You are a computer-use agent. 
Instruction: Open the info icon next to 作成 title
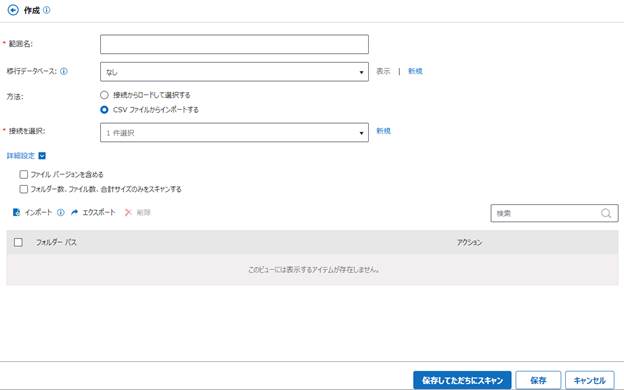[x=47, y=10]
